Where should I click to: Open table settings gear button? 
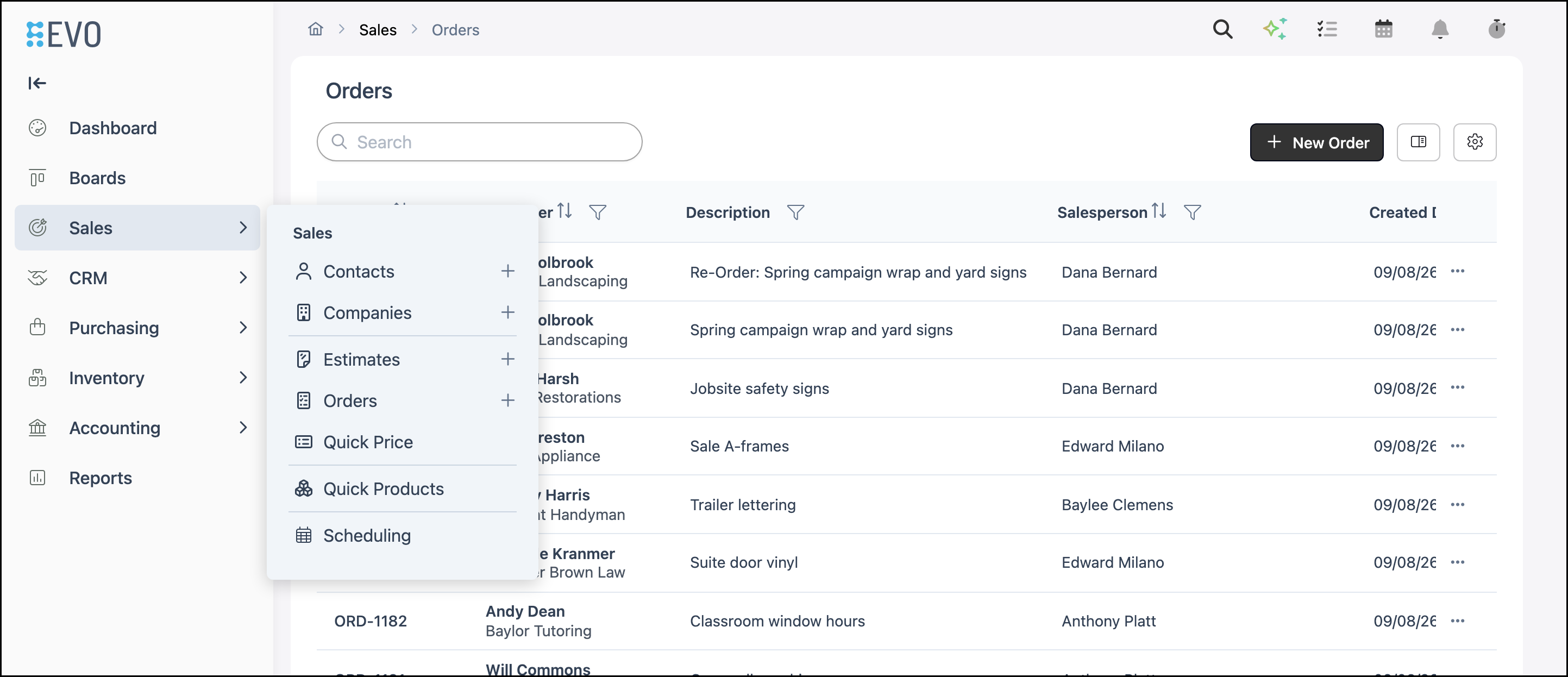[x=1474, y=142]
